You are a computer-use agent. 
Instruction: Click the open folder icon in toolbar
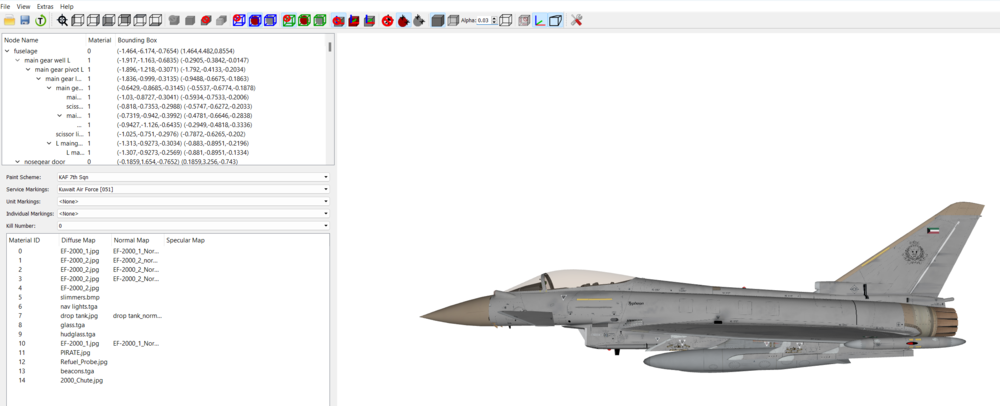[x=9, y=20]
